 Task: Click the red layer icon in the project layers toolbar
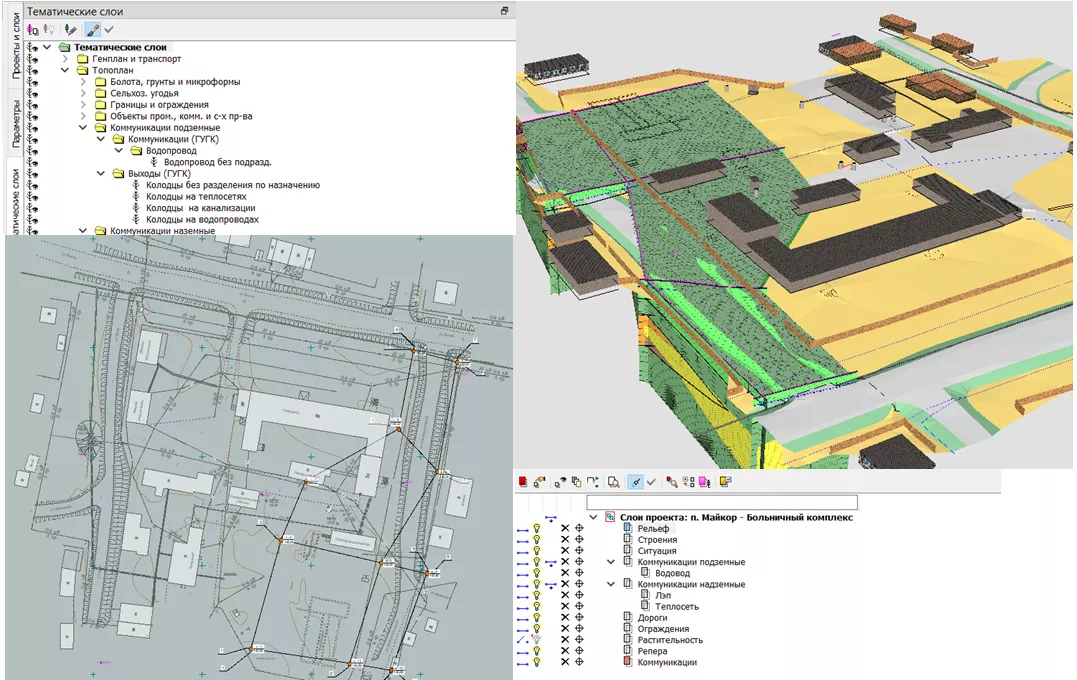pos(523,482)
